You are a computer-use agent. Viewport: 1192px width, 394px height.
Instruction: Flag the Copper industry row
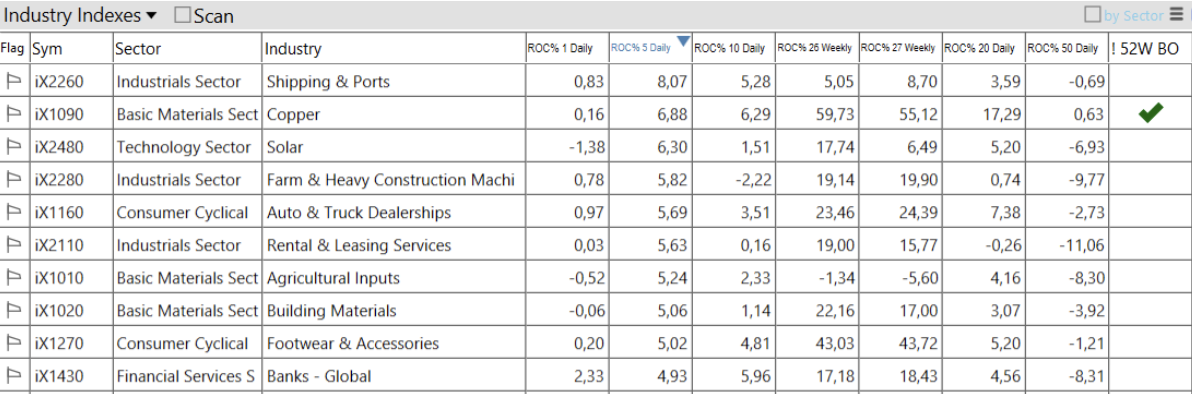[13, 114]
